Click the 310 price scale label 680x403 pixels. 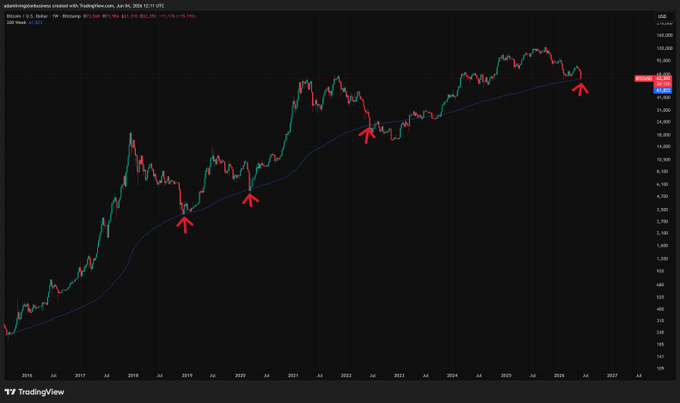660,321
